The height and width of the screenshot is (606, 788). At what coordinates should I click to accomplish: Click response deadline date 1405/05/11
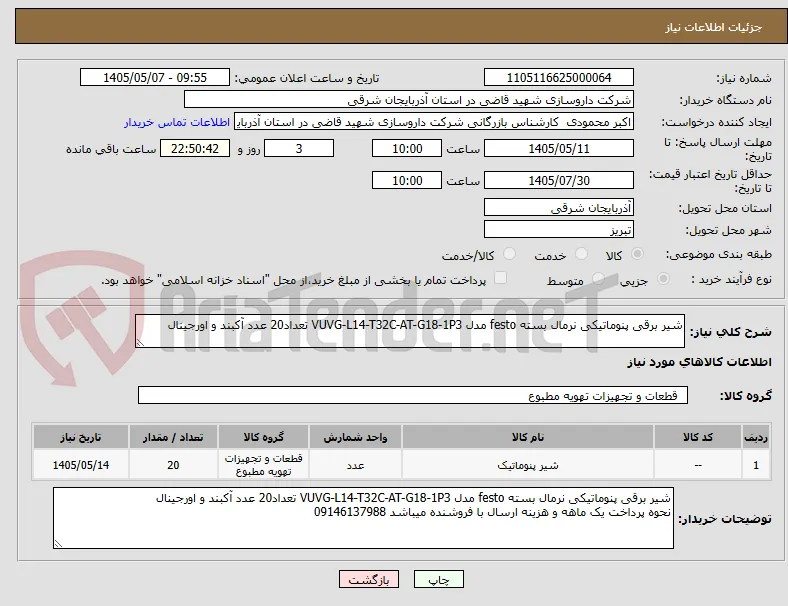(x=558, y=149)
